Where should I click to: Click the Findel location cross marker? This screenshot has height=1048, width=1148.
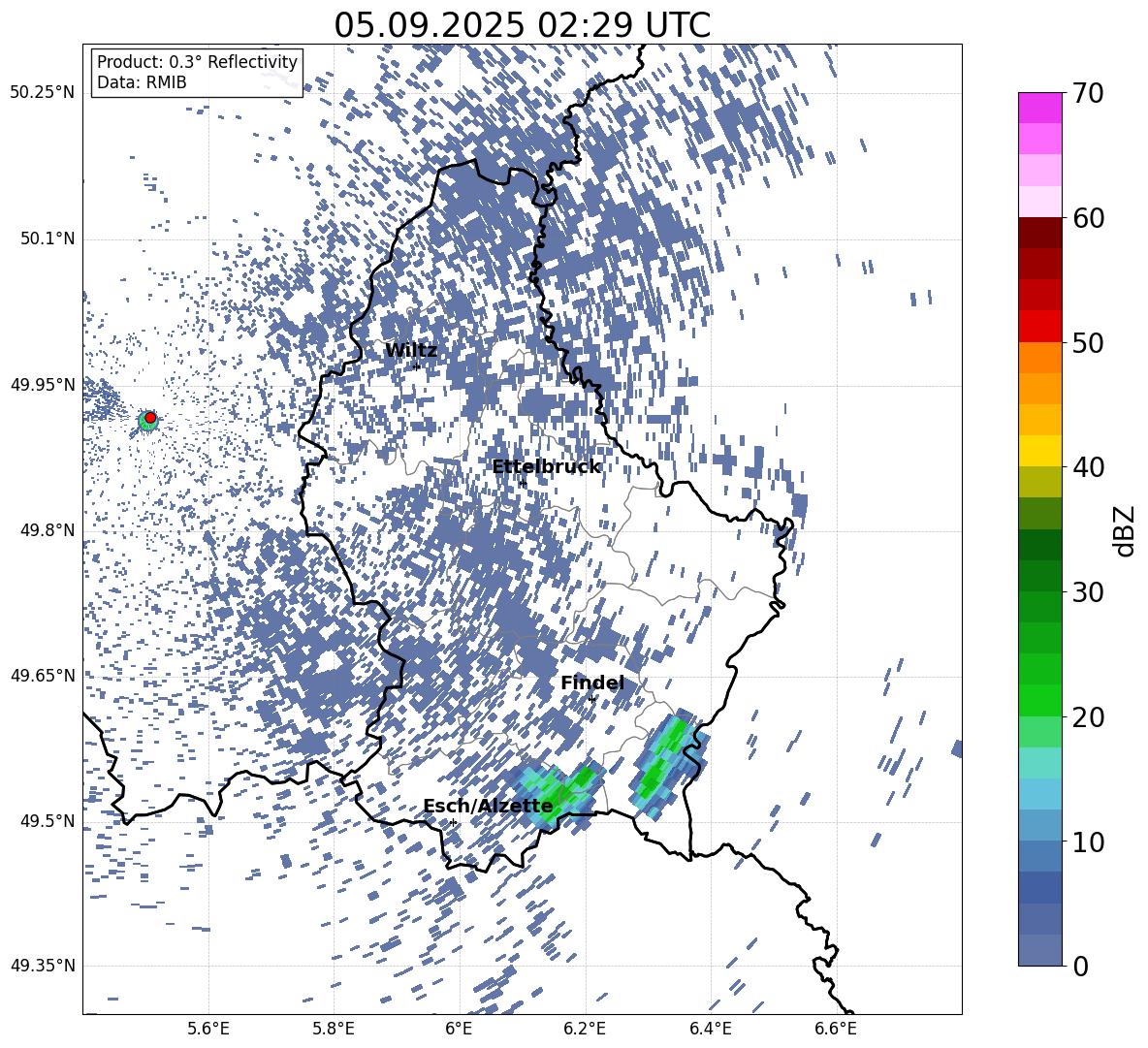591,700
